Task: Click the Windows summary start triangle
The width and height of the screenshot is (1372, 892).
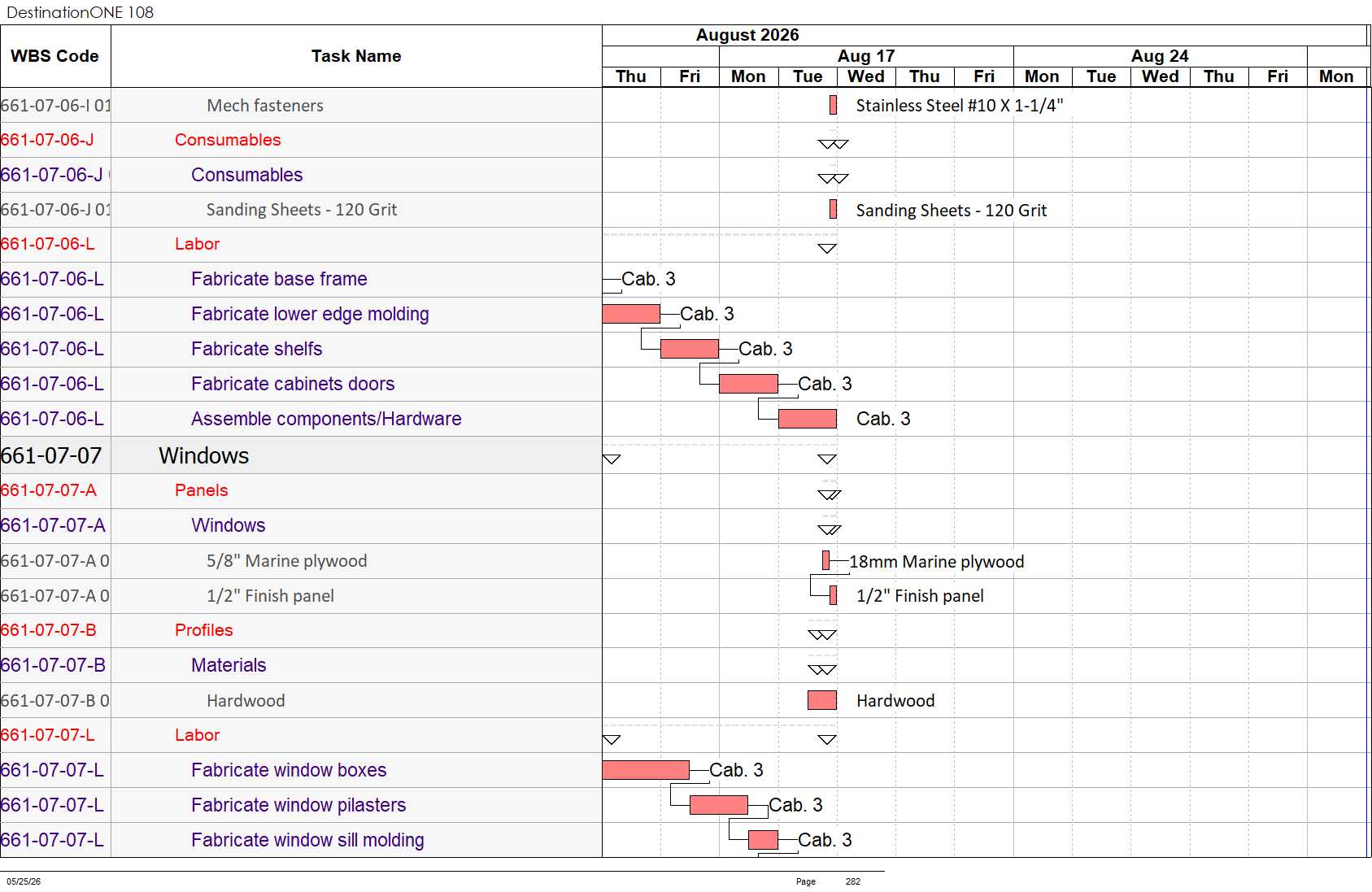Action: 612,459
